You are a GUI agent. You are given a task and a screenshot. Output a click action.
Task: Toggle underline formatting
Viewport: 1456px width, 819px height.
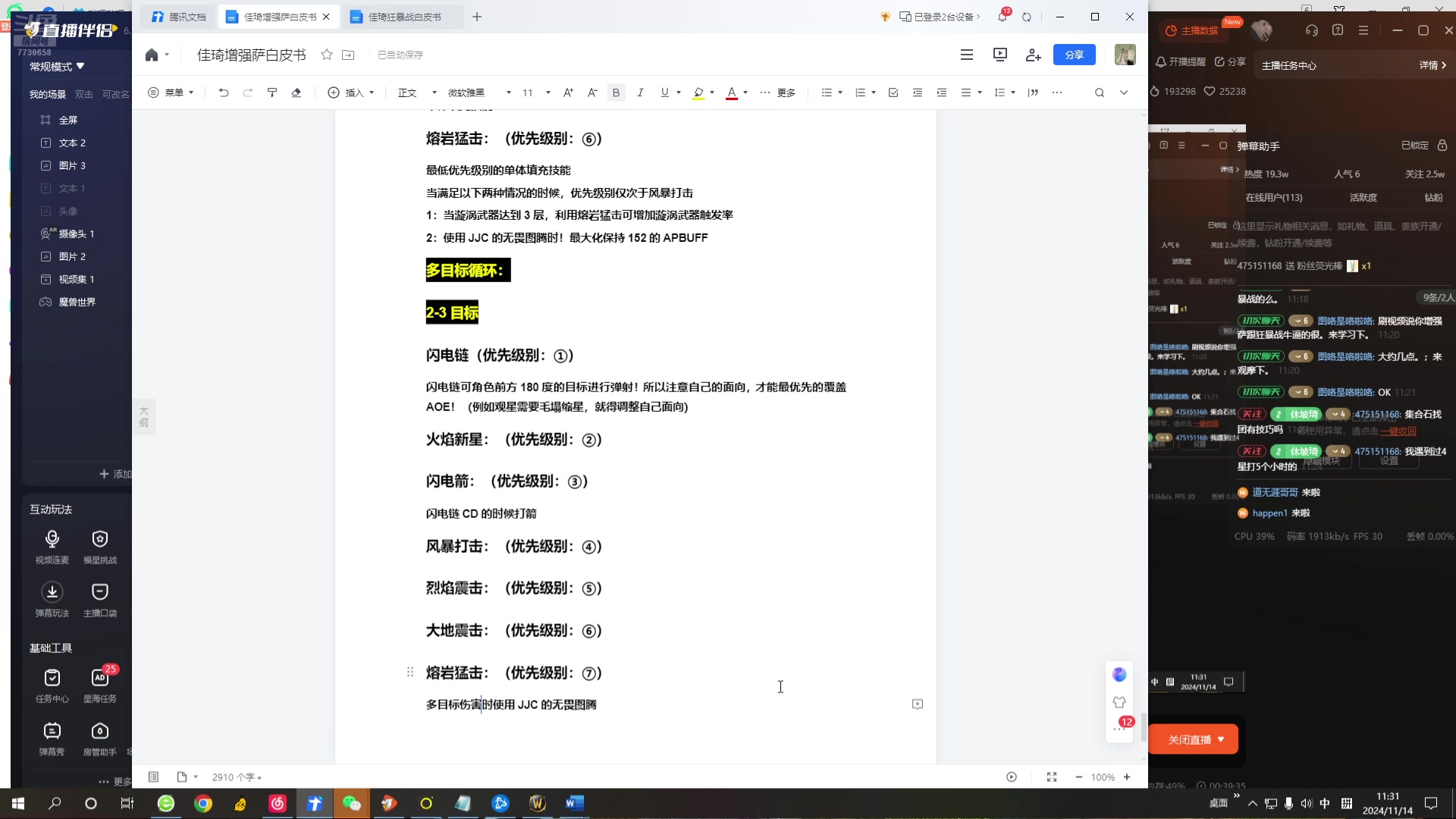(664, 93)
